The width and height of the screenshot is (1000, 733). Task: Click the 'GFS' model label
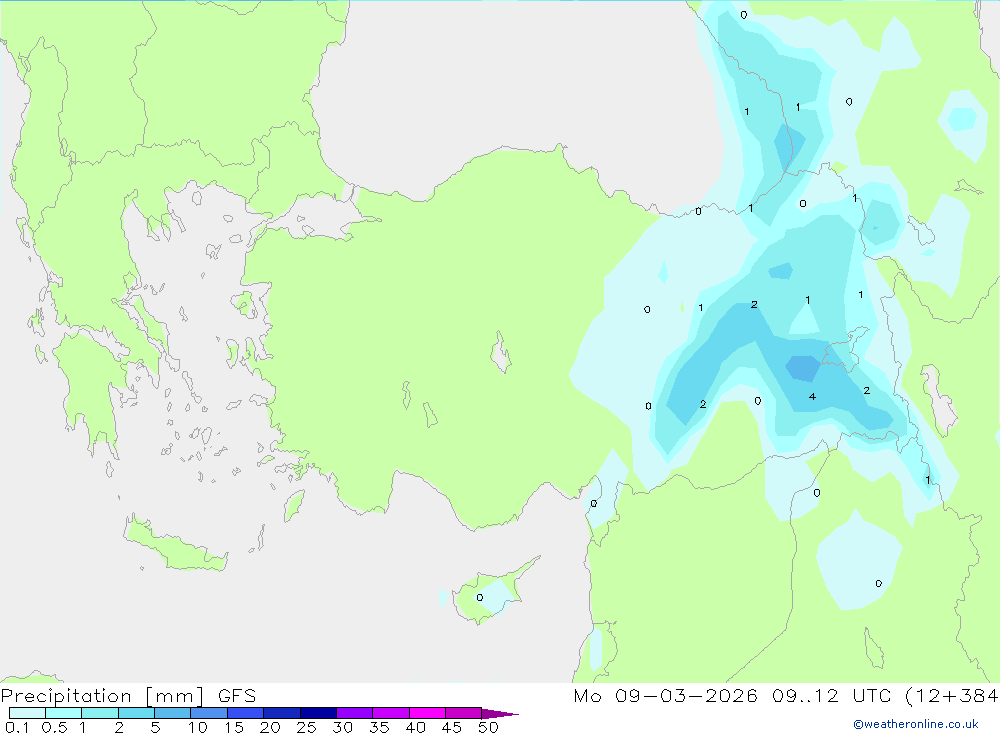pyautogui.click(x=237, y=696)
